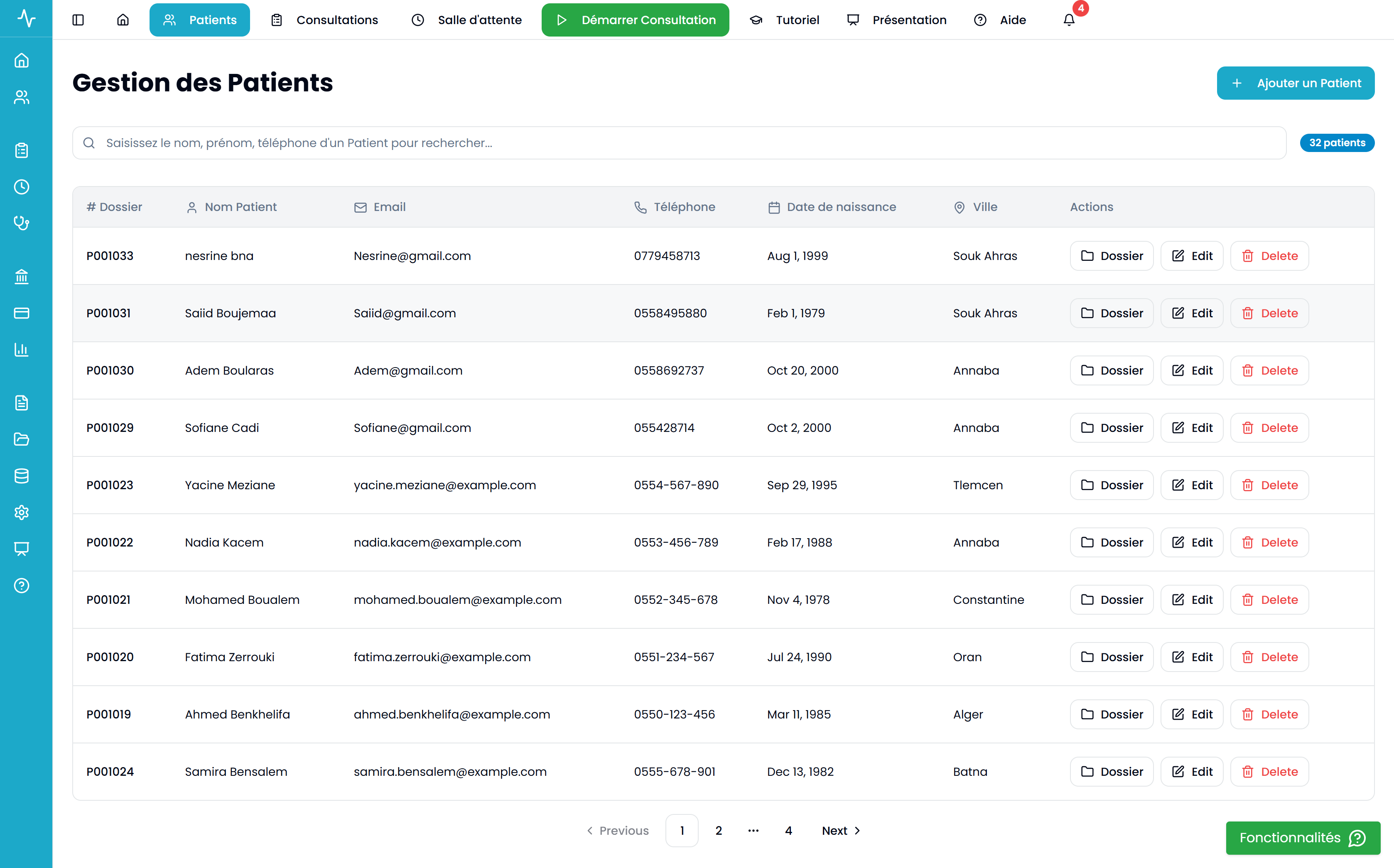The image size is (1394, 868).
Task: Open the credit card payments icon in sidebar
Action: point(21,313)
